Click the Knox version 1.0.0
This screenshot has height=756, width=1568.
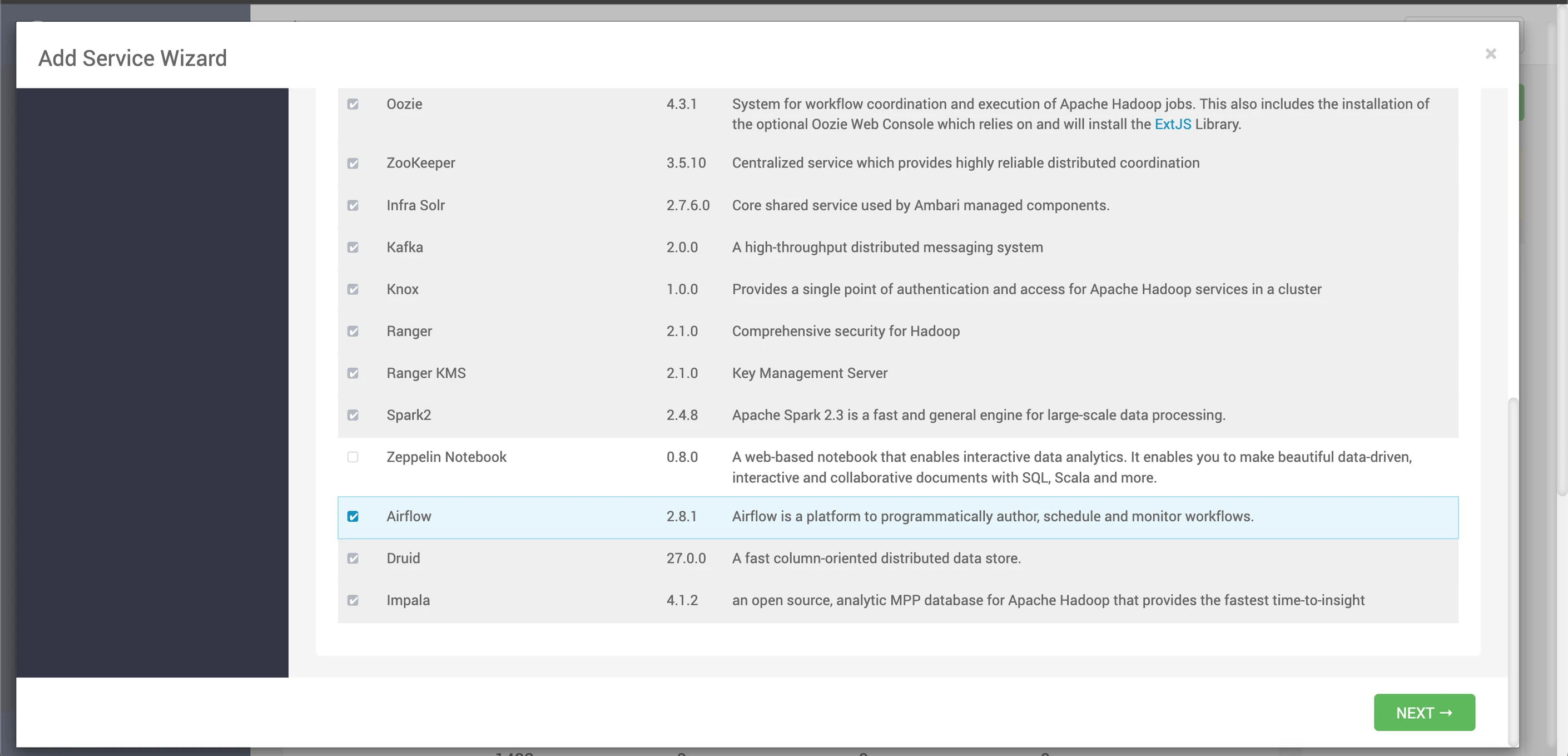coord(682,289)
